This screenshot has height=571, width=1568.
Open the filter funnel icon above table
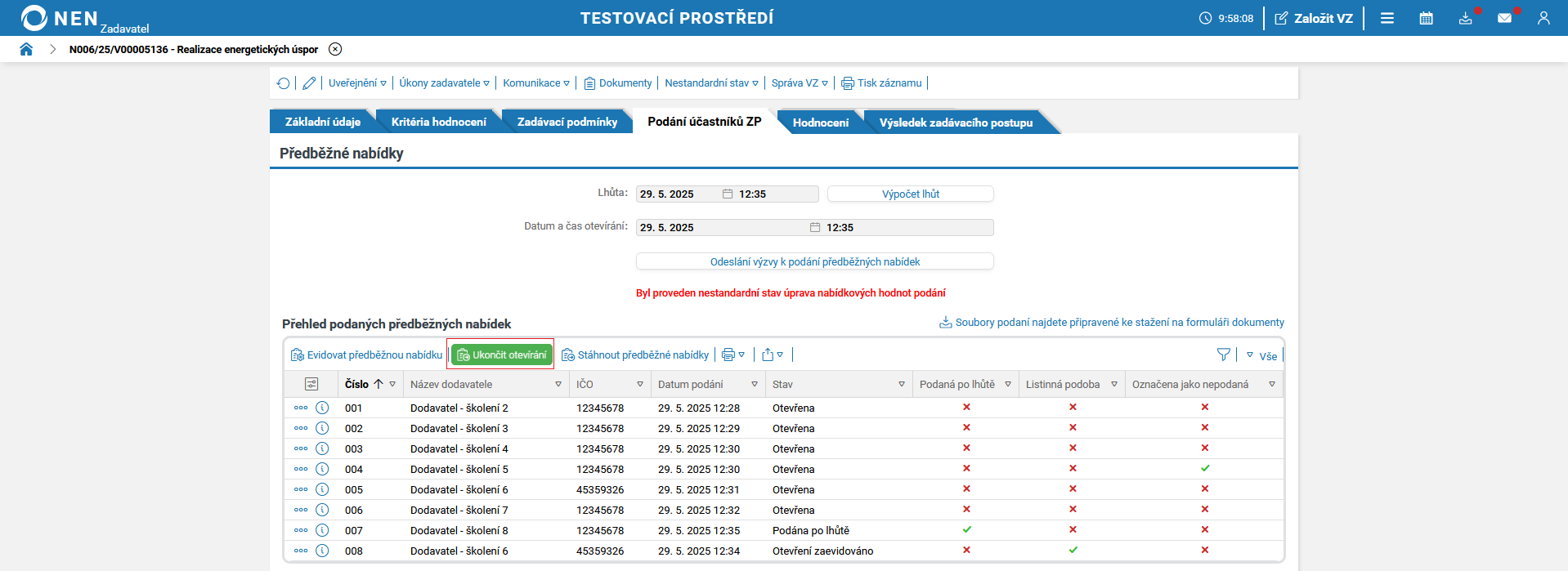(x=1223, y=355)
